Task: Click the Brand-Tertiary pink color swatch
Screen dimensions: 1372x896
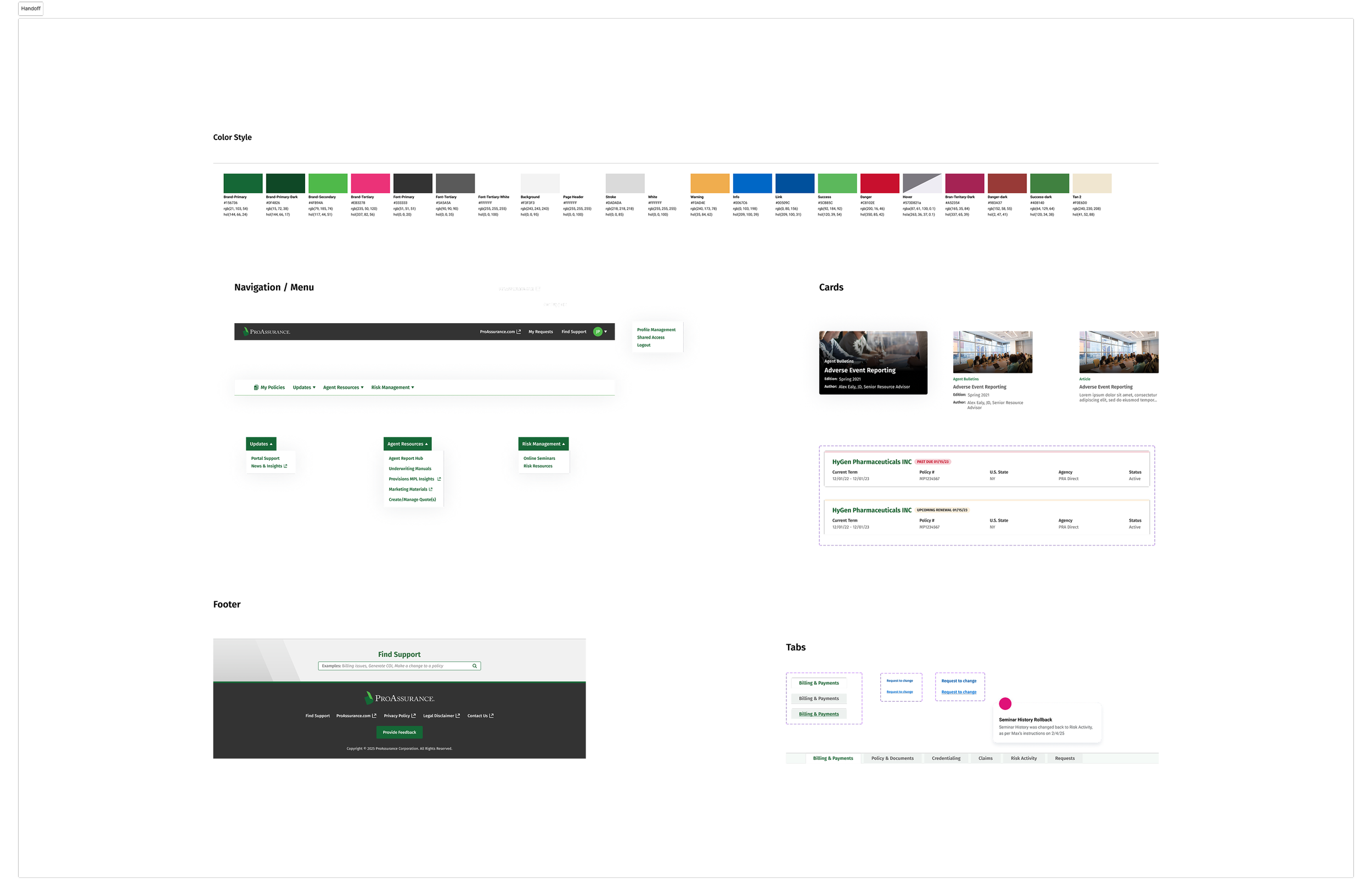Action: pos(370,183)
